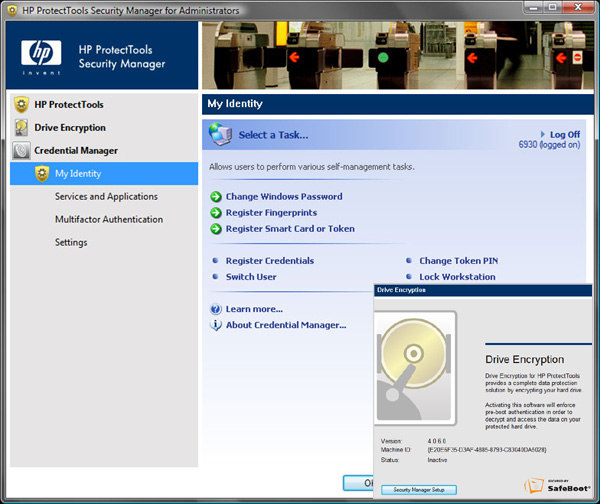The height and width of the screenshot is (504, 600).
Task: Open Services and Applications
Action: click(x=106, y=197)
